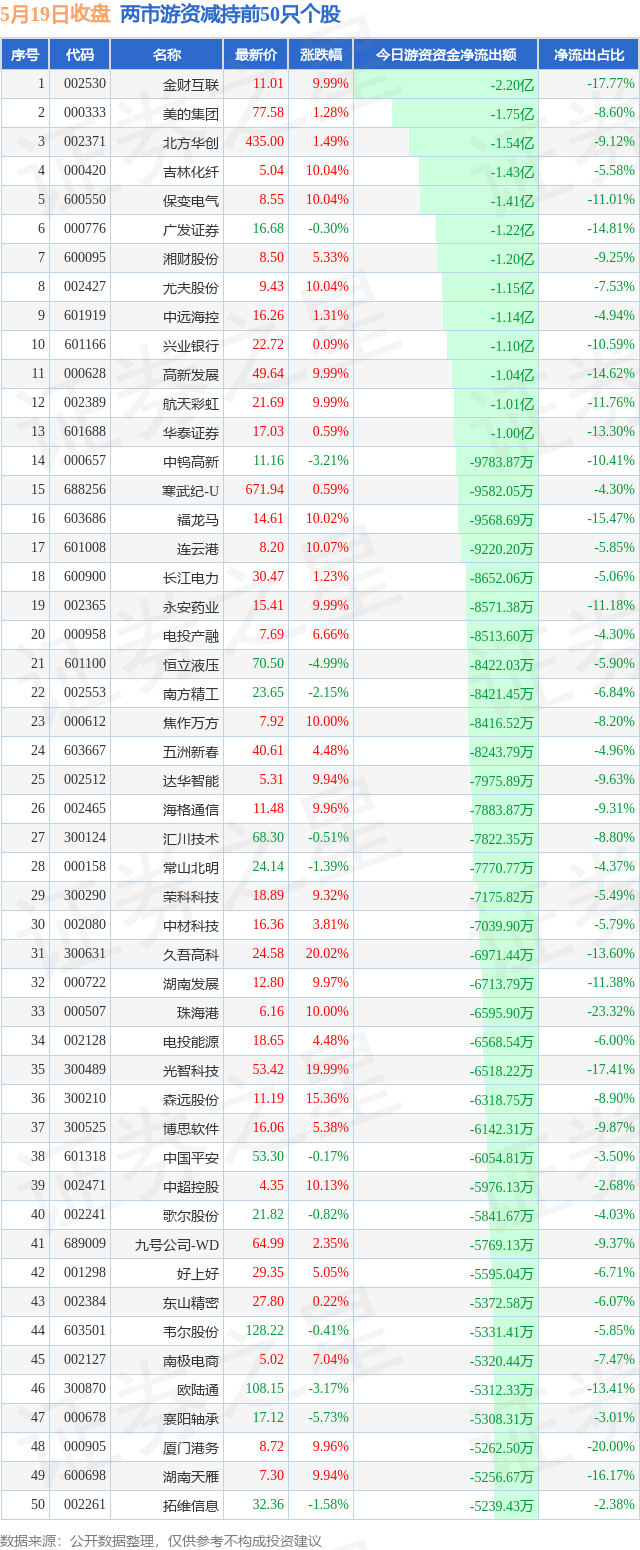This screenshot has width=640, height=1550.
Task: Select stock name 湘财股份
Action: coord(192,258)
